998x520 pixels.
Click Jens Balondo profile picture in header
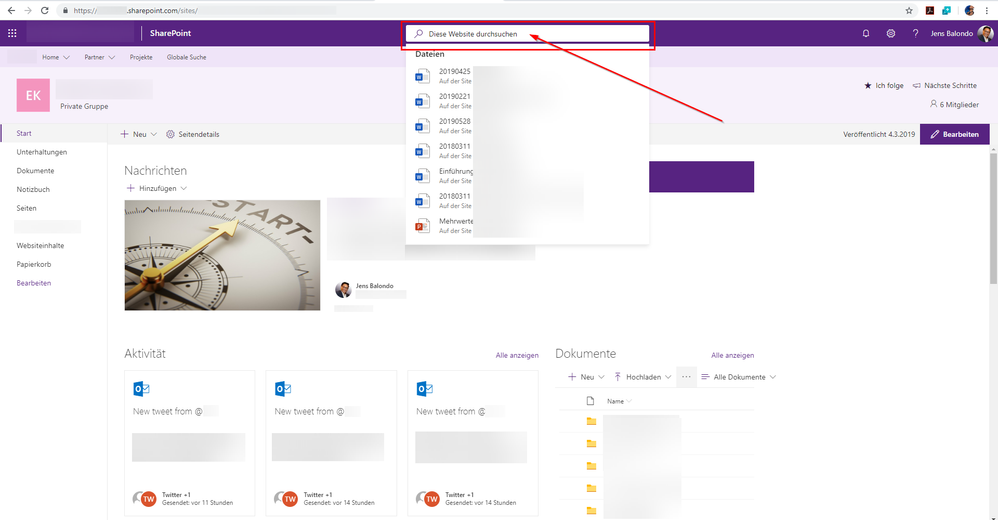pos(985,33)
